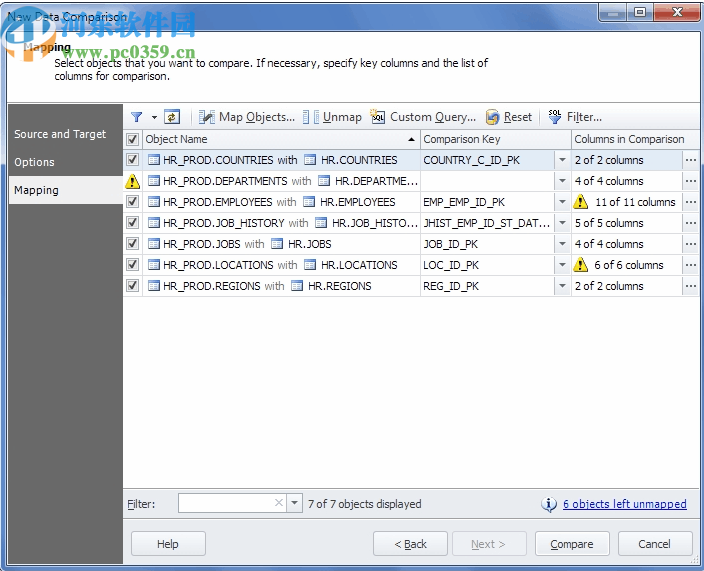
Task: Clear the filter text with X
Action: [279, 503]
